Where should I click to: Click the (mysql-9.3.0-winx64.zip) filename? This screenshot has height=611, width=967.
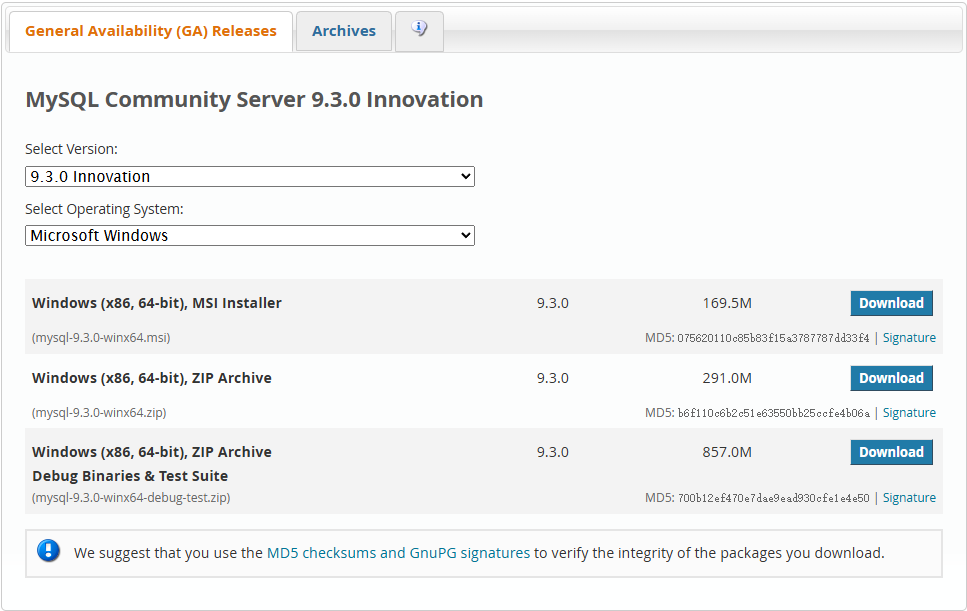point(99,412)
